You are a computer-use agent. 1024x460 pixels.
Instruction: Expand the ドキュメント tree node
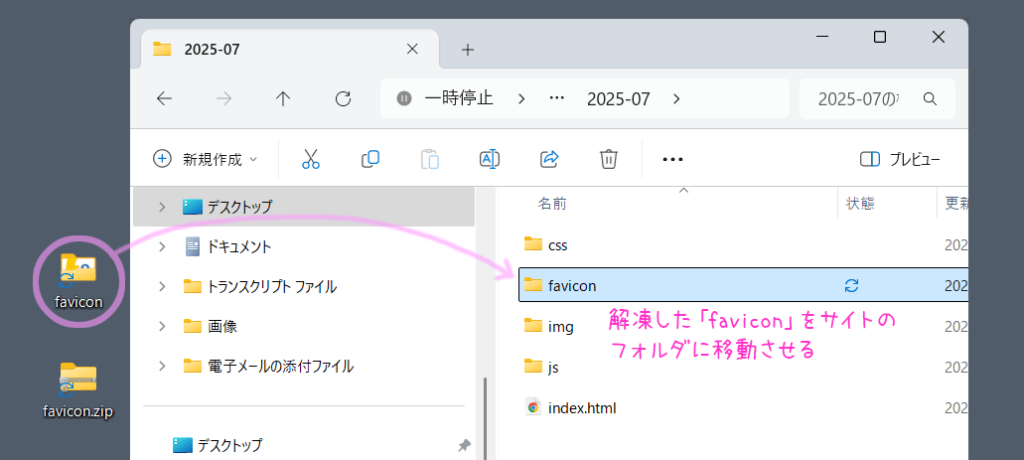point(161,246)
